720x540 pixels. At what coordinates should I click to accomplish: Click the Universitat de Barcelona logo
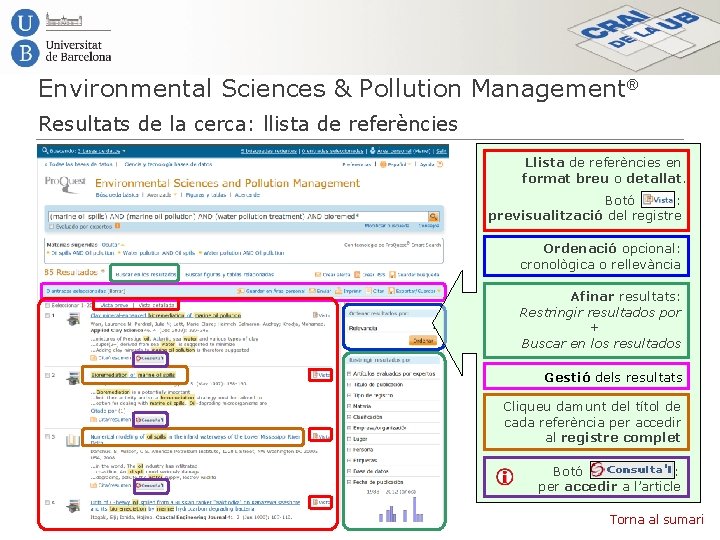click(x=61, y=38)
